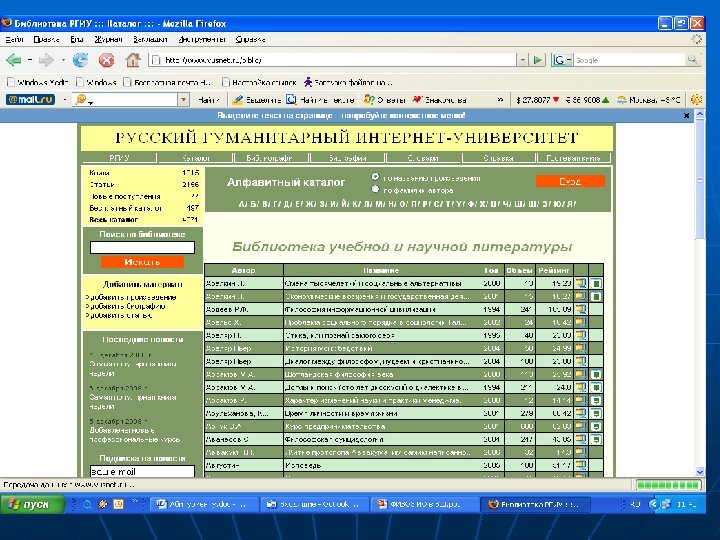The image size is (720, 540).
Task: Stop loading with the red Stop icon
Action: [x=107, y=60]
